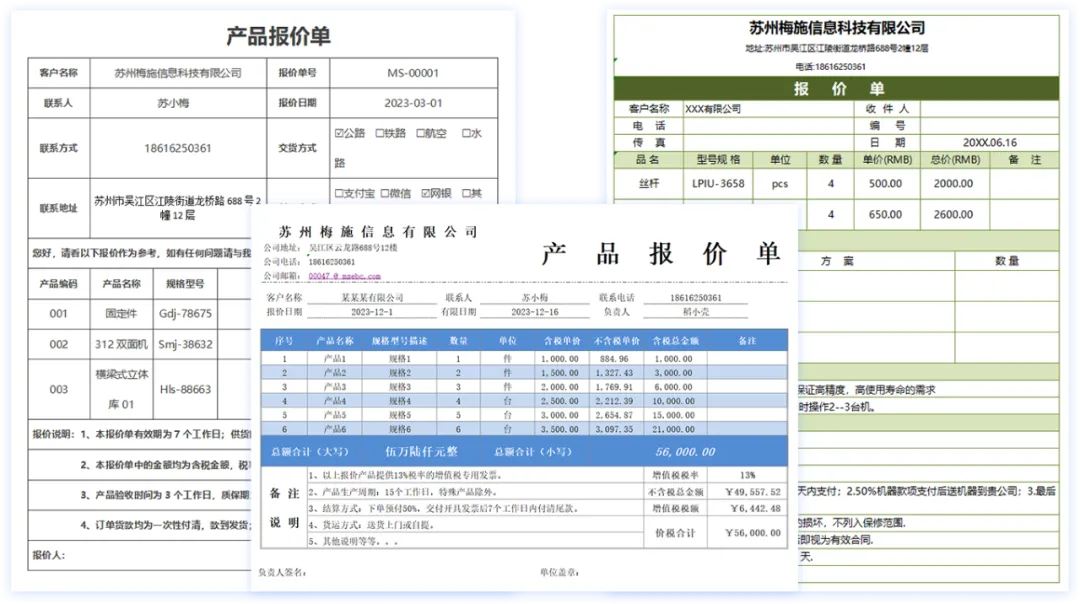Select the pcs unit cell
The image size is (1080, 604).
(x=780, y=184)
